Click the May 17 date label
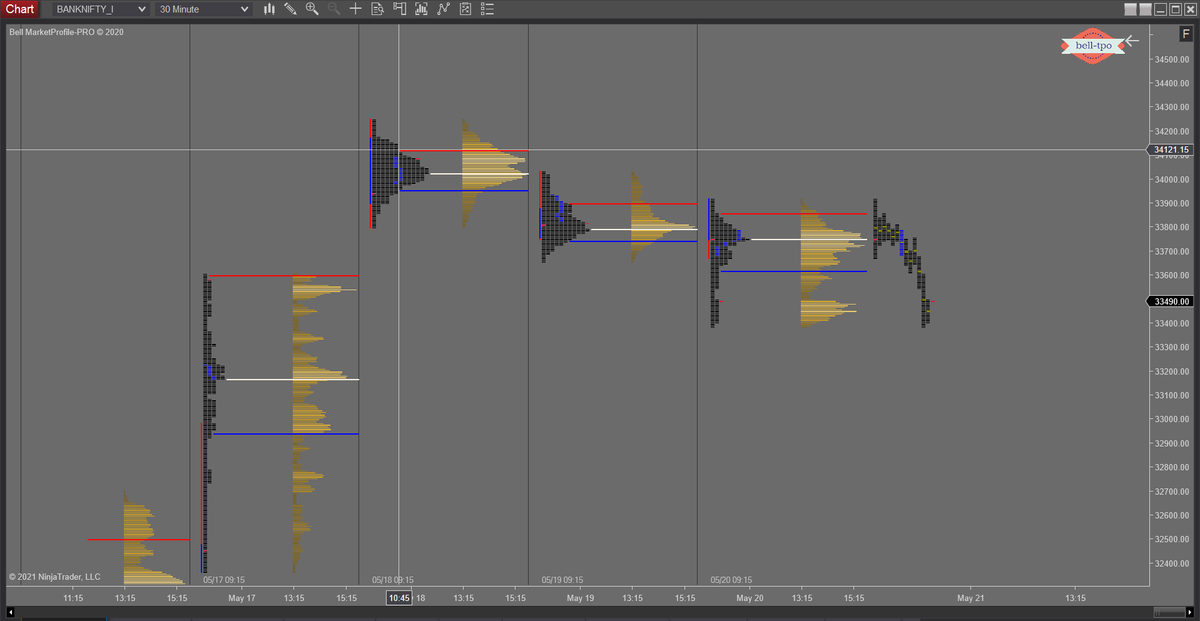This screenshot has height=621, width=1200. [242, 598]
